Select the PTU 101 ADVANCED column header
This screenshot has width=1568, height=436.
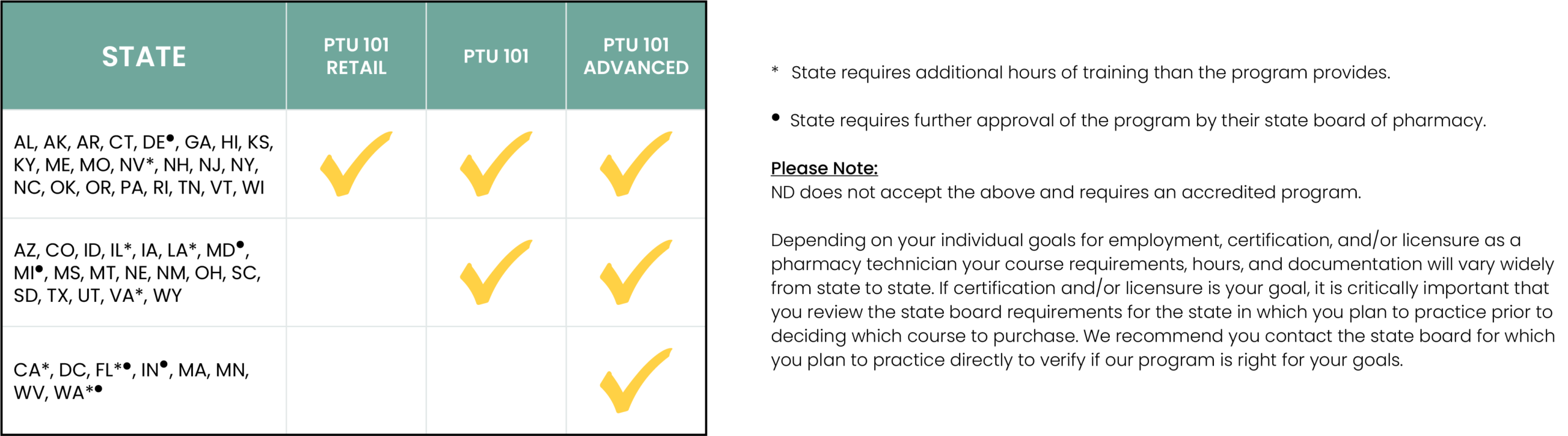tap(636, 56)
